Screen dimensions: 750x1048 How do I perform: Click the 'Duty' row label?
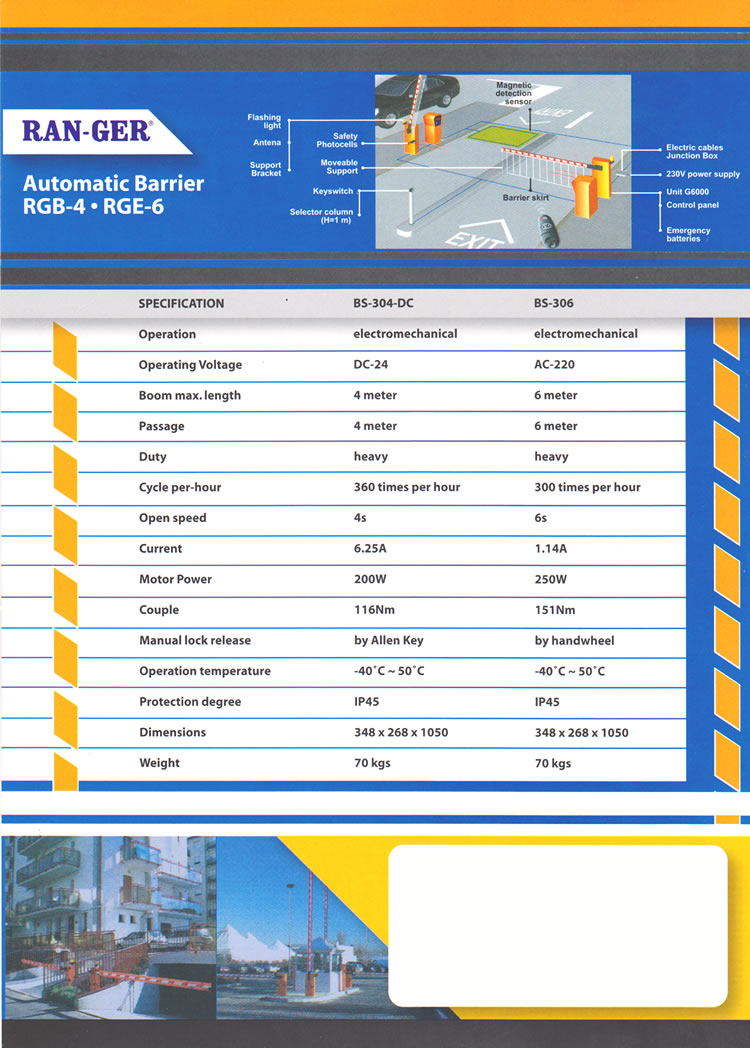tap(152, 457)
